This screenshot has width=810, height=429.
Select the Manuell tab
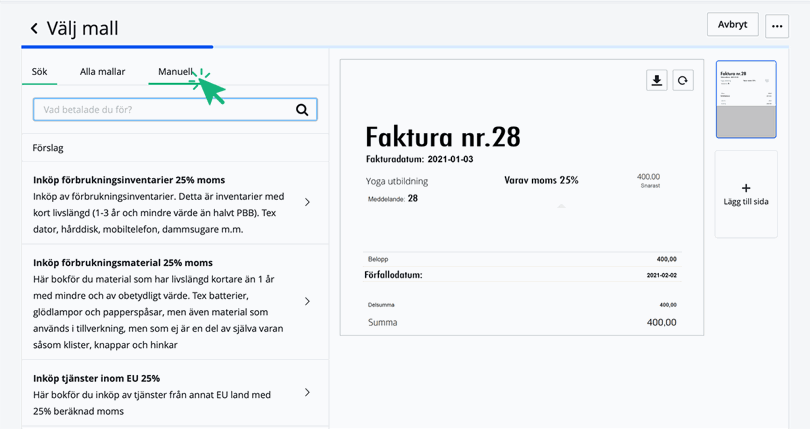[175, 72]
